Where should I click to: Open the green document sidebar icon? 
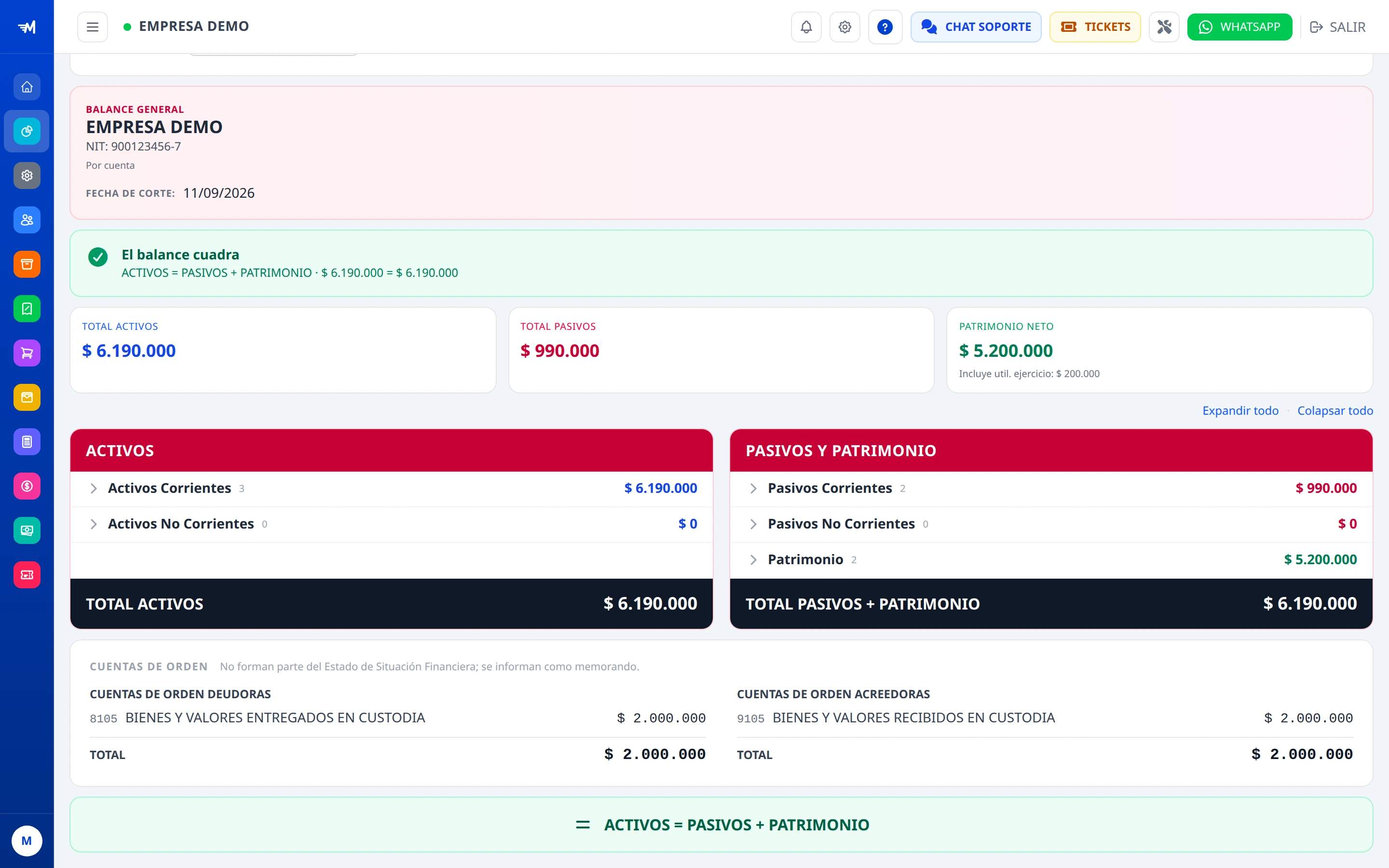(27, 309)
